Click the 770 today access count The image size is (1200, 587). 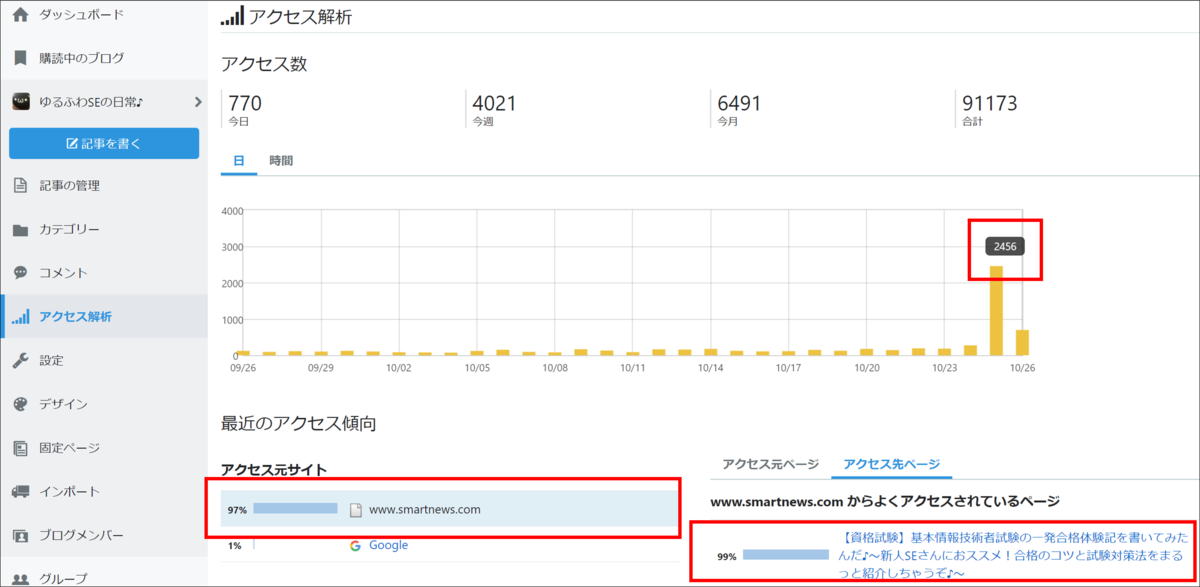coord(245,102)
